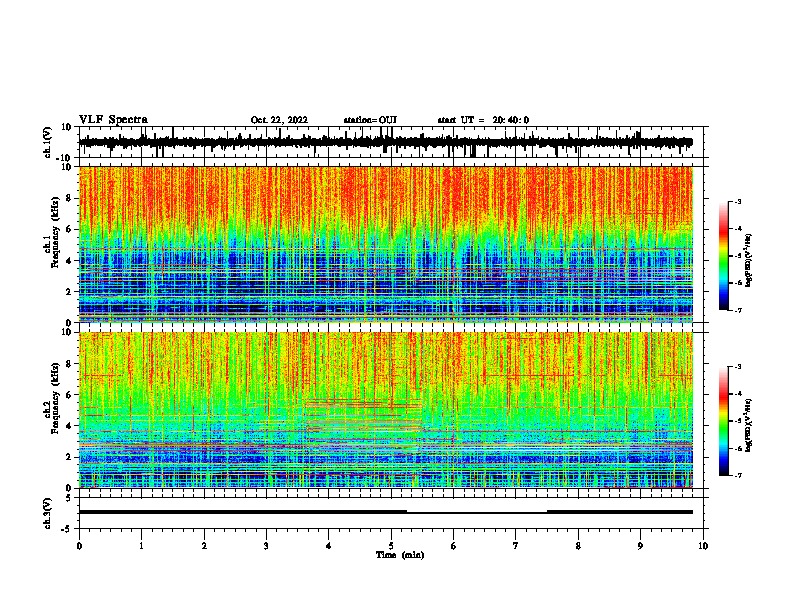This screenshot has height=612, width=792.
Task: Click inside the ch.2 frequency spectrogram
Action: click(x=386, y=410)
